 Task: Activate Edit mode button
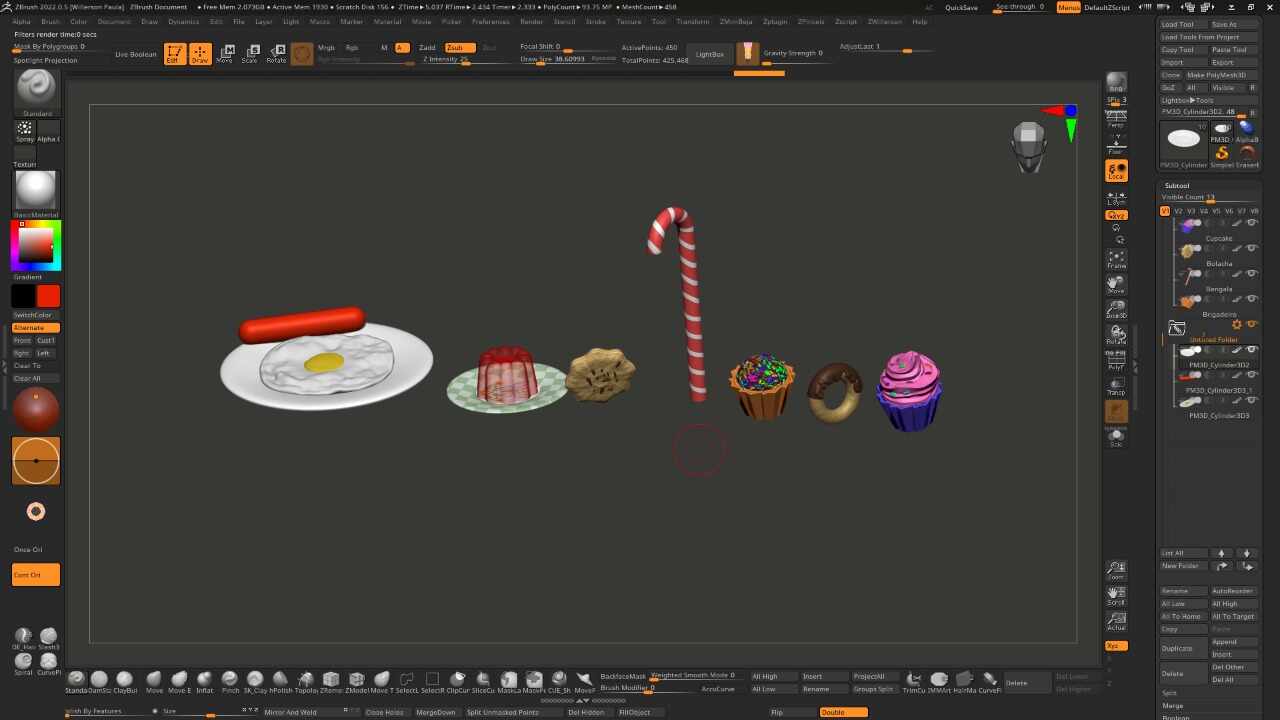pos(174,54)
